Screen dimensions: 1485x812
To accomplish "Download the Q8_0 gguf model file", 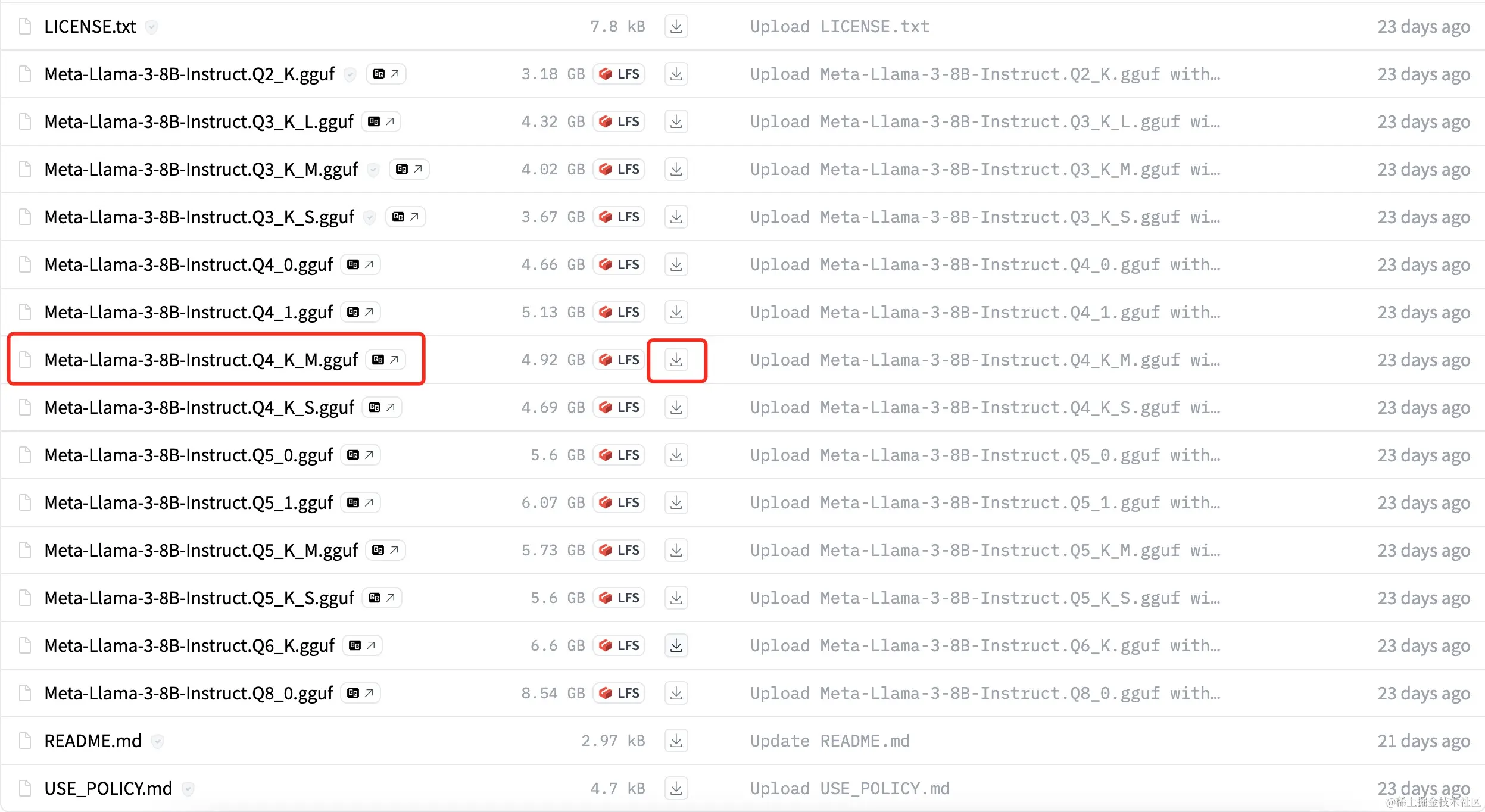I will point(676,693).
